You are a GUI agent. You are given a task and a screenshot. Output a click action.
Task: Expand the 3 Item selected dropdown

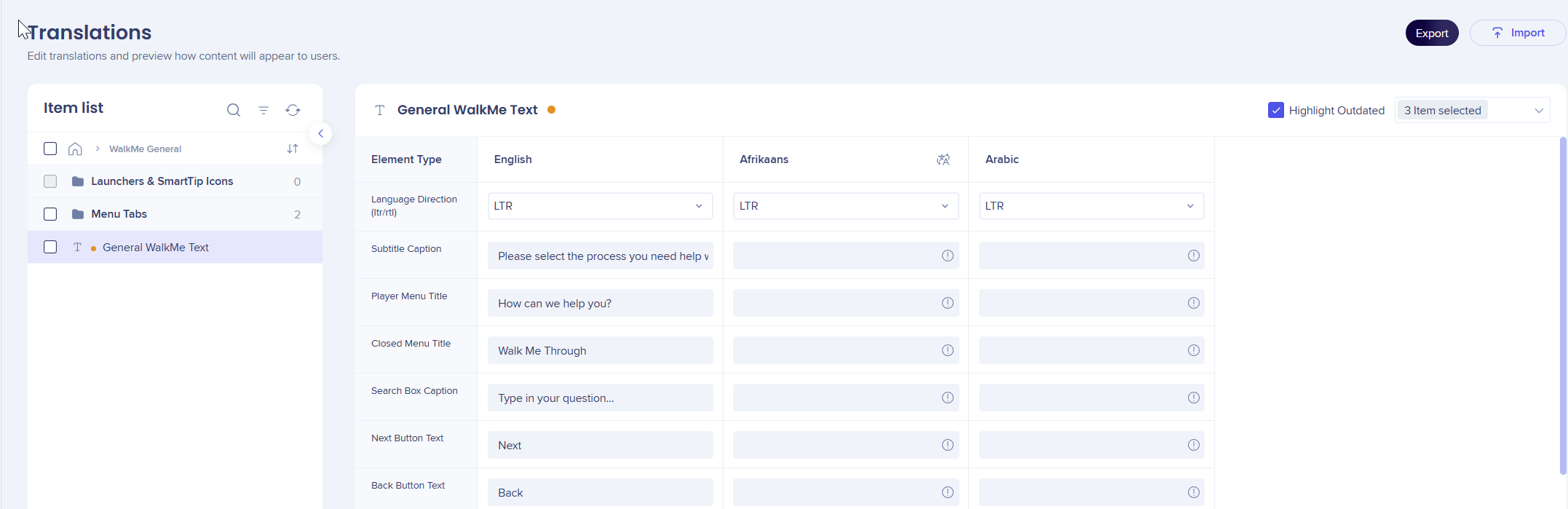(1472, 111)
